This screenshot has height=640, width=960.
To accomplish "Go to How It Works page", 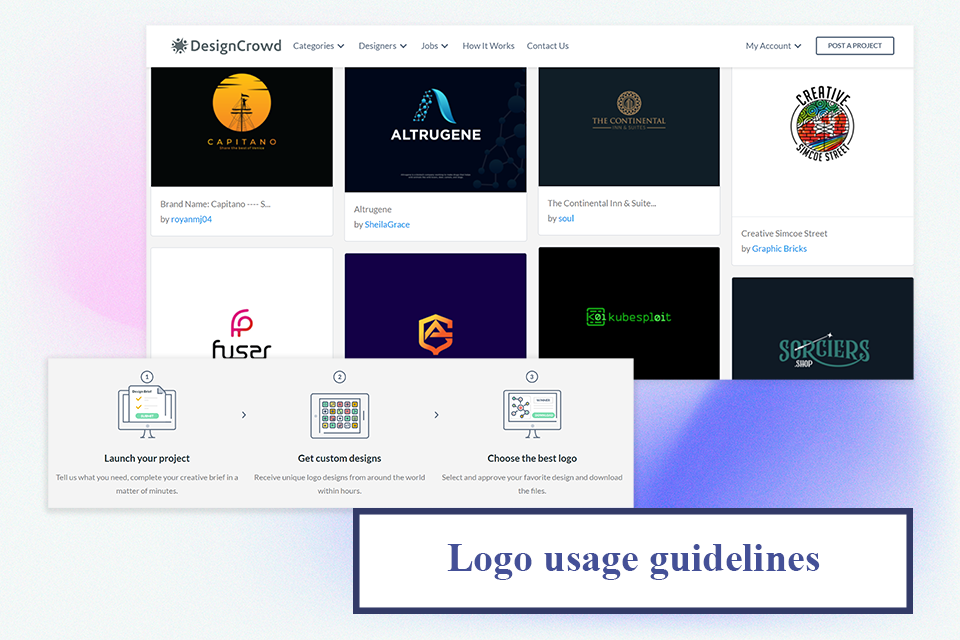I will [489, 46].
